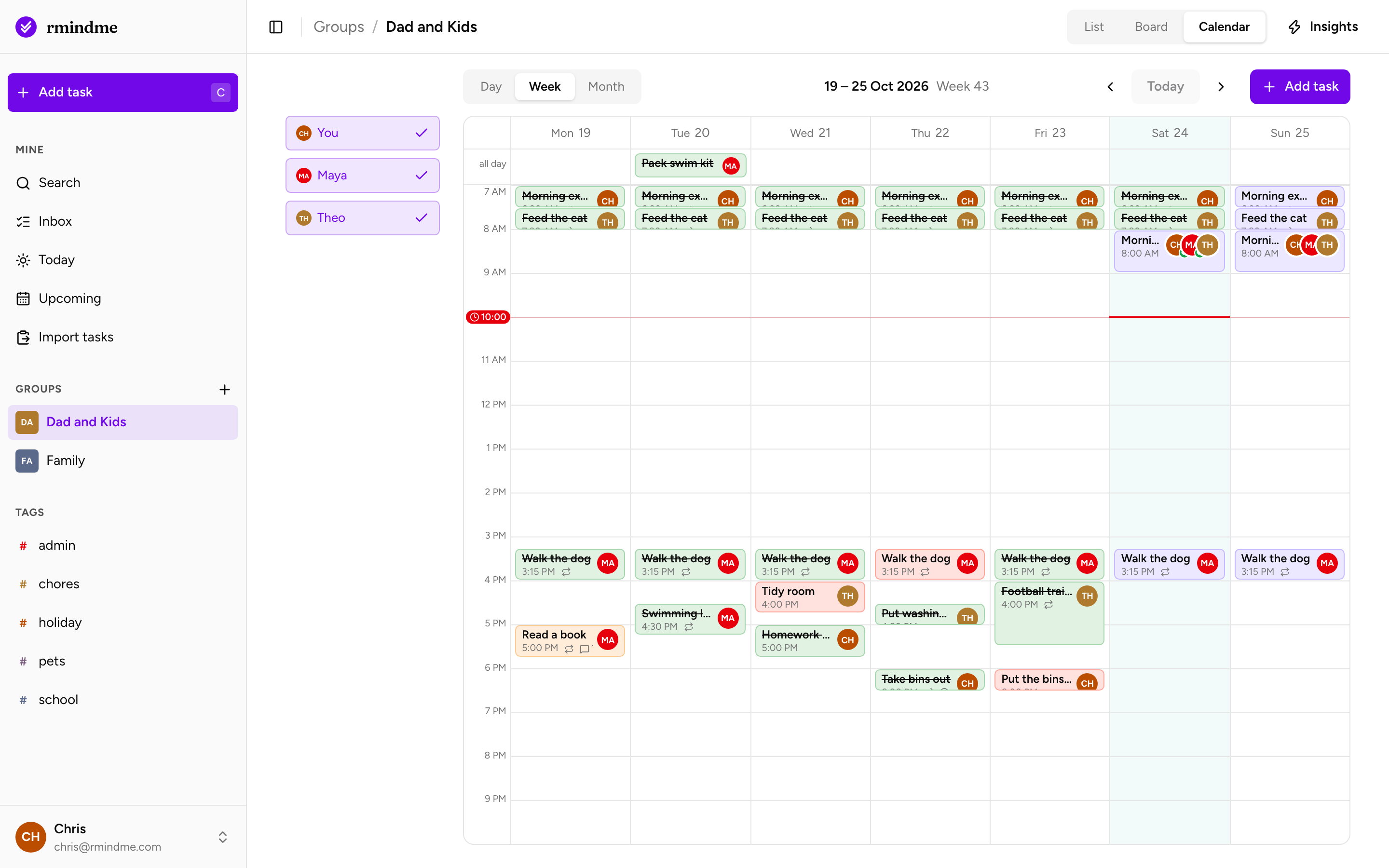
Task: Open Insights with lightning icon
Action: coord(1322,27)
